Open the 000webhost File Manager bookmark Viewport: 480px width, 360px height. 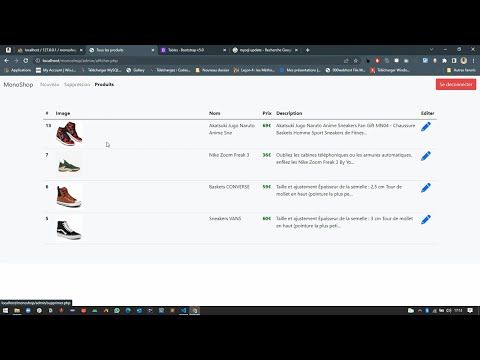coord(345,70)
